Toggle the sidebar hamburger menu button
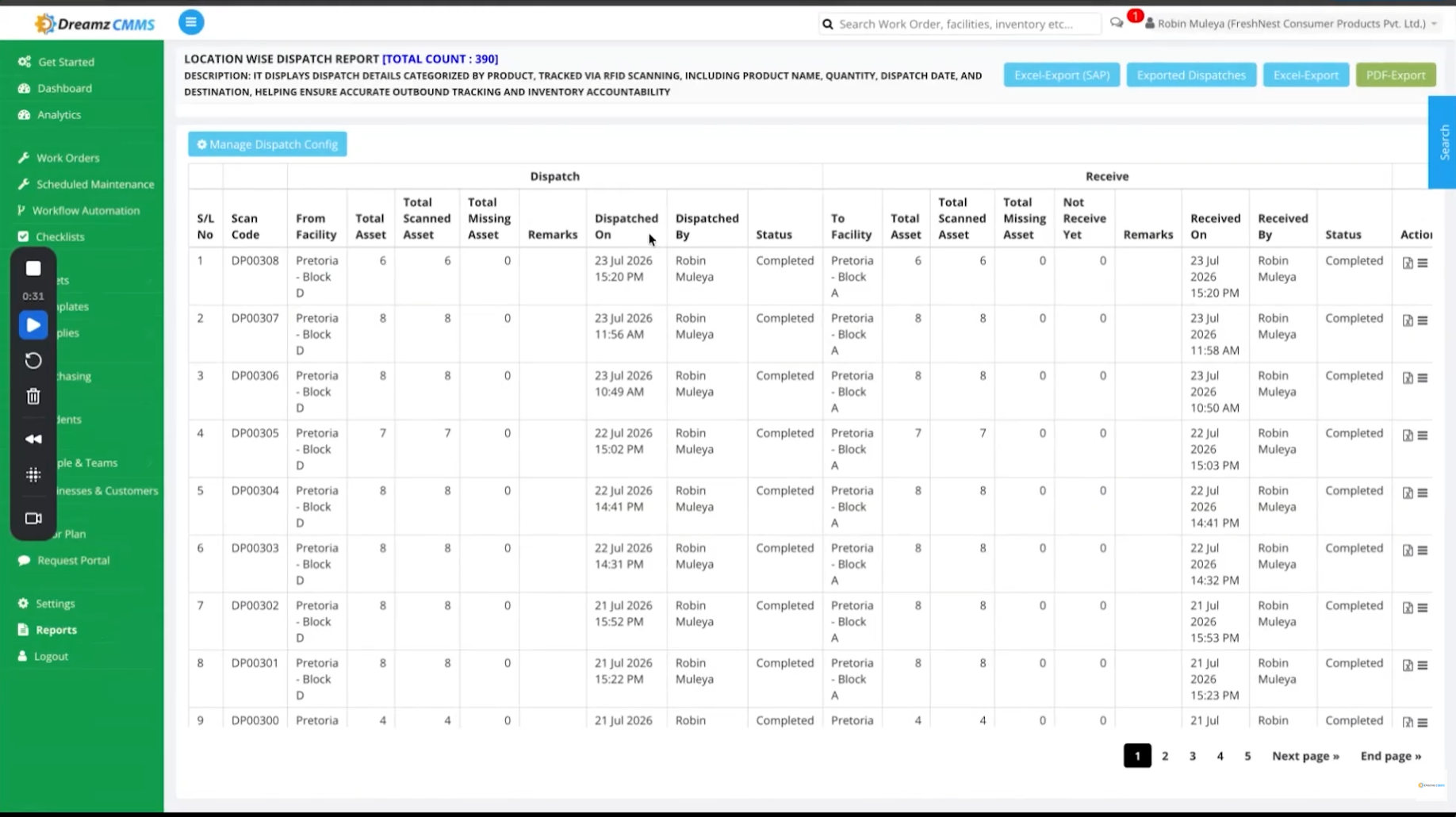 point(191,22)
